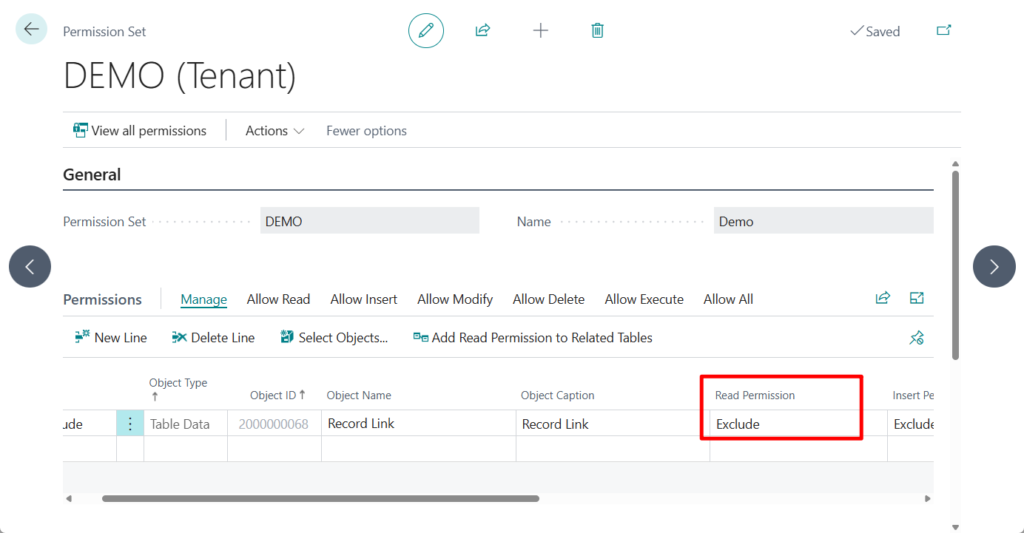Image resolution: width=1024 pixels, height=533 pixels.
Task: Click the back arrow button
Action: 31,30
